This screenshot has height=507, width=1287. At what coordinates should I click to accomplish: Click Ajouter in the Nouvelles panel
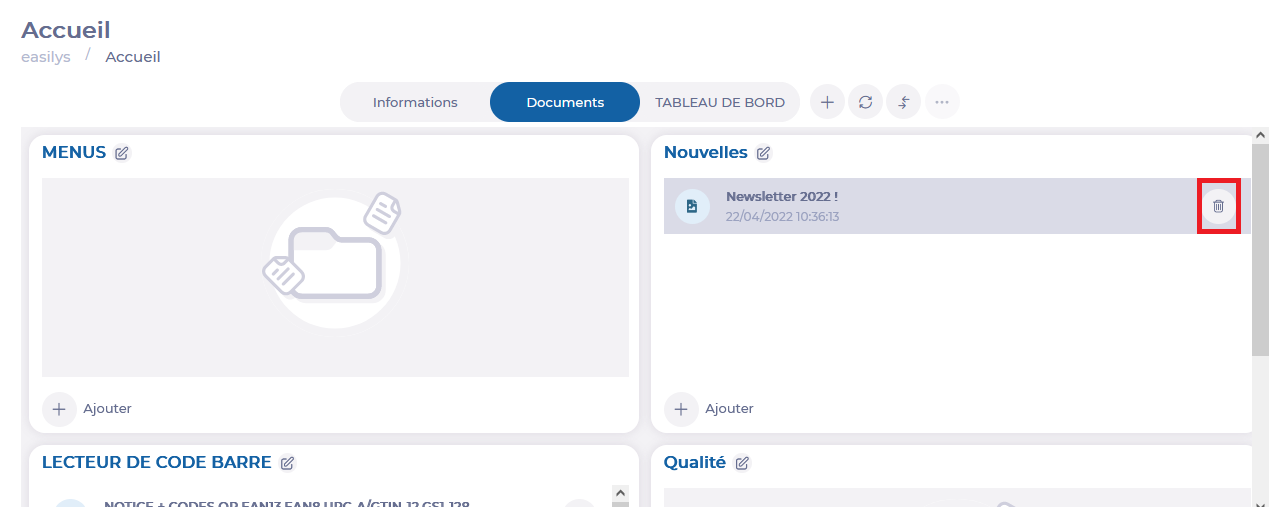729,409
